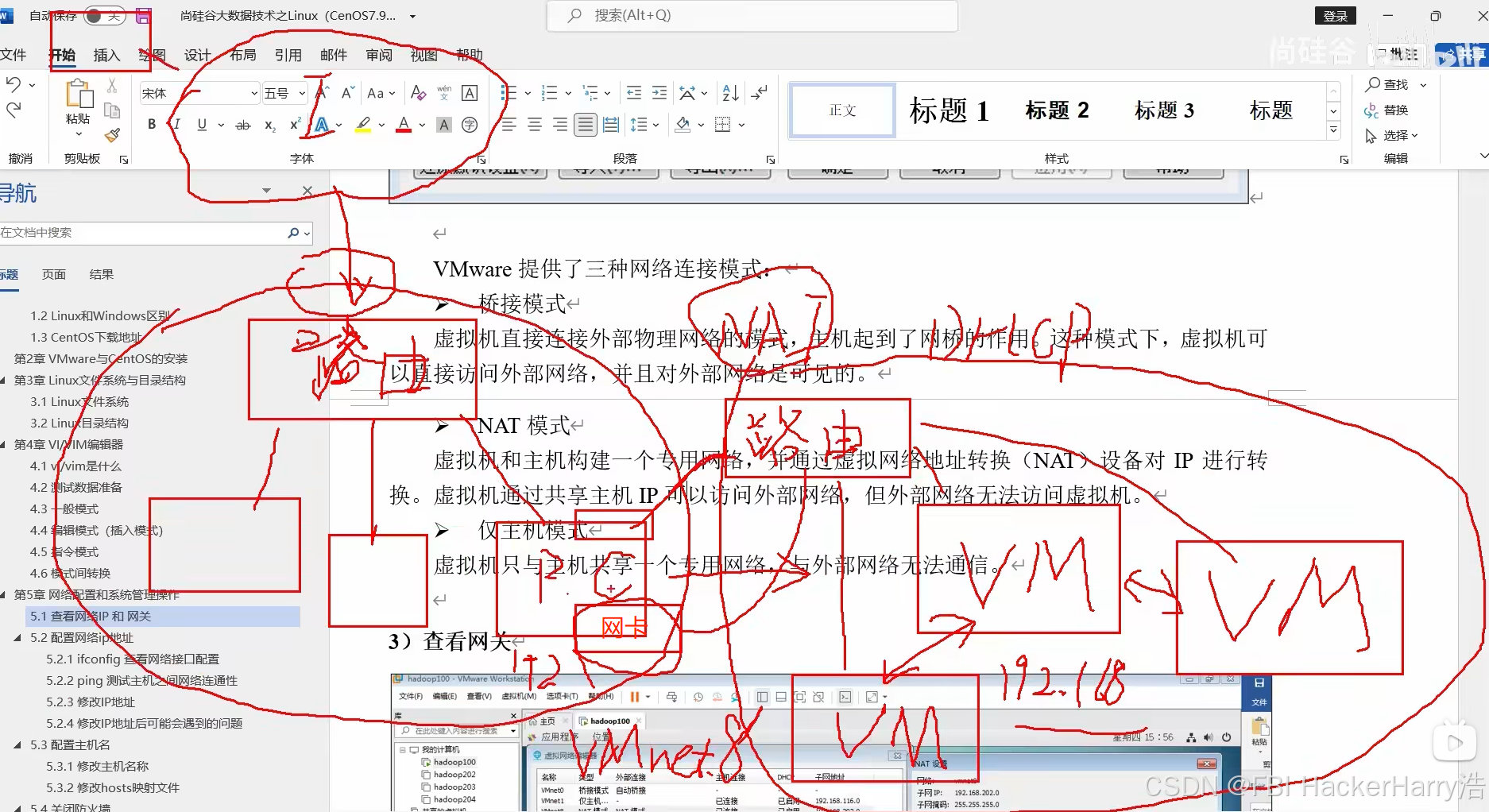The width and height of the screenshot is (1489, 812).
Task: Click the search magnifier in navigation pane
Action: [x=293, y=233]
